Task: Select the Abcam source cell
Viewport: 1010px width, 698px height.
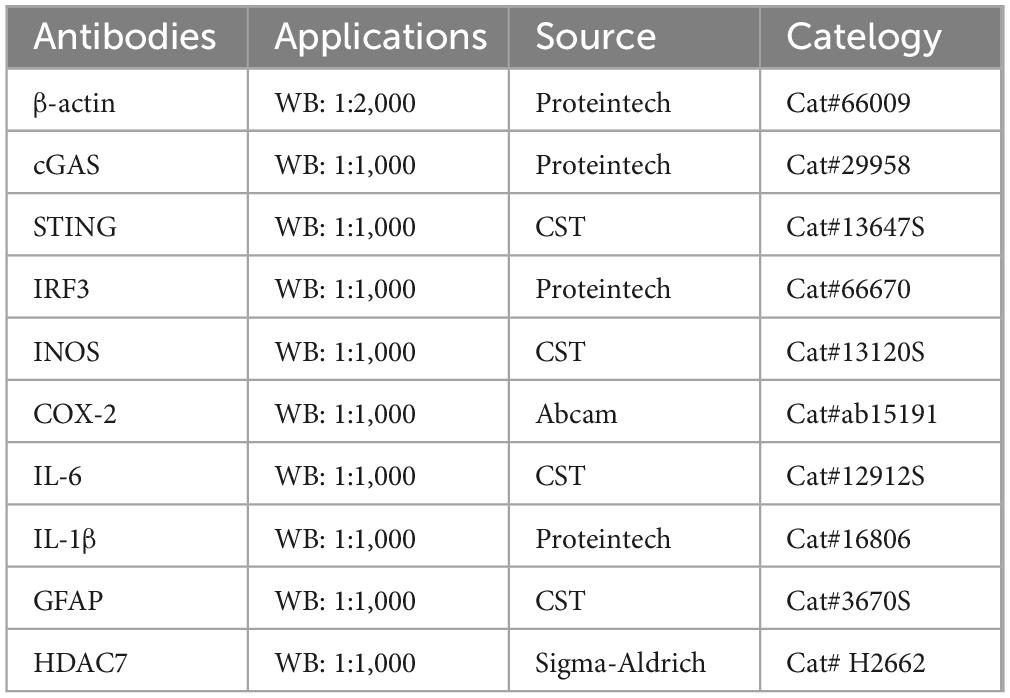Action: [576, 414]
